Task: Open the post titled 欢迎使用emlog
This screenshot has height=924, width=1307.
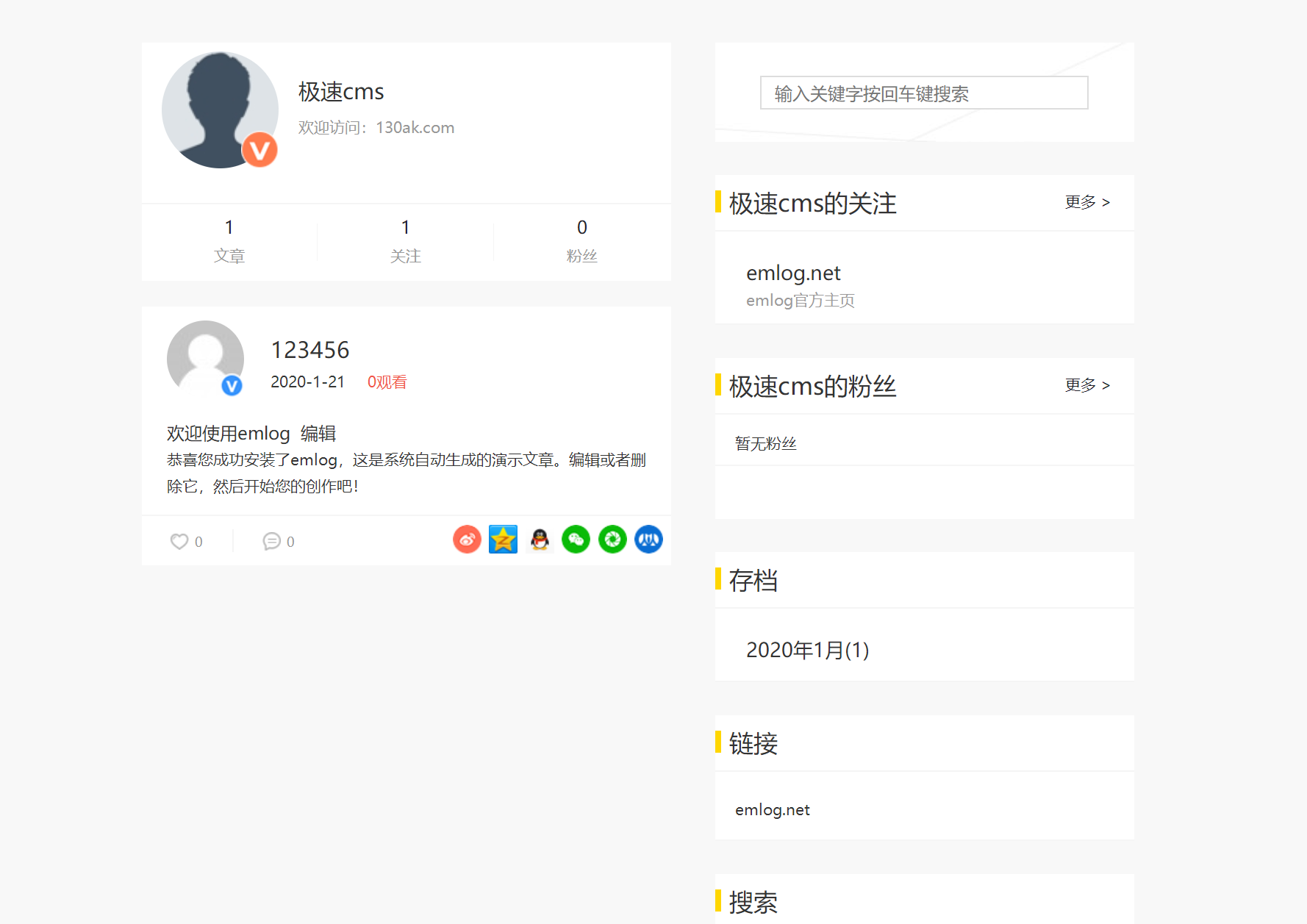Action: pyautogui.click(x=229, y=434)
